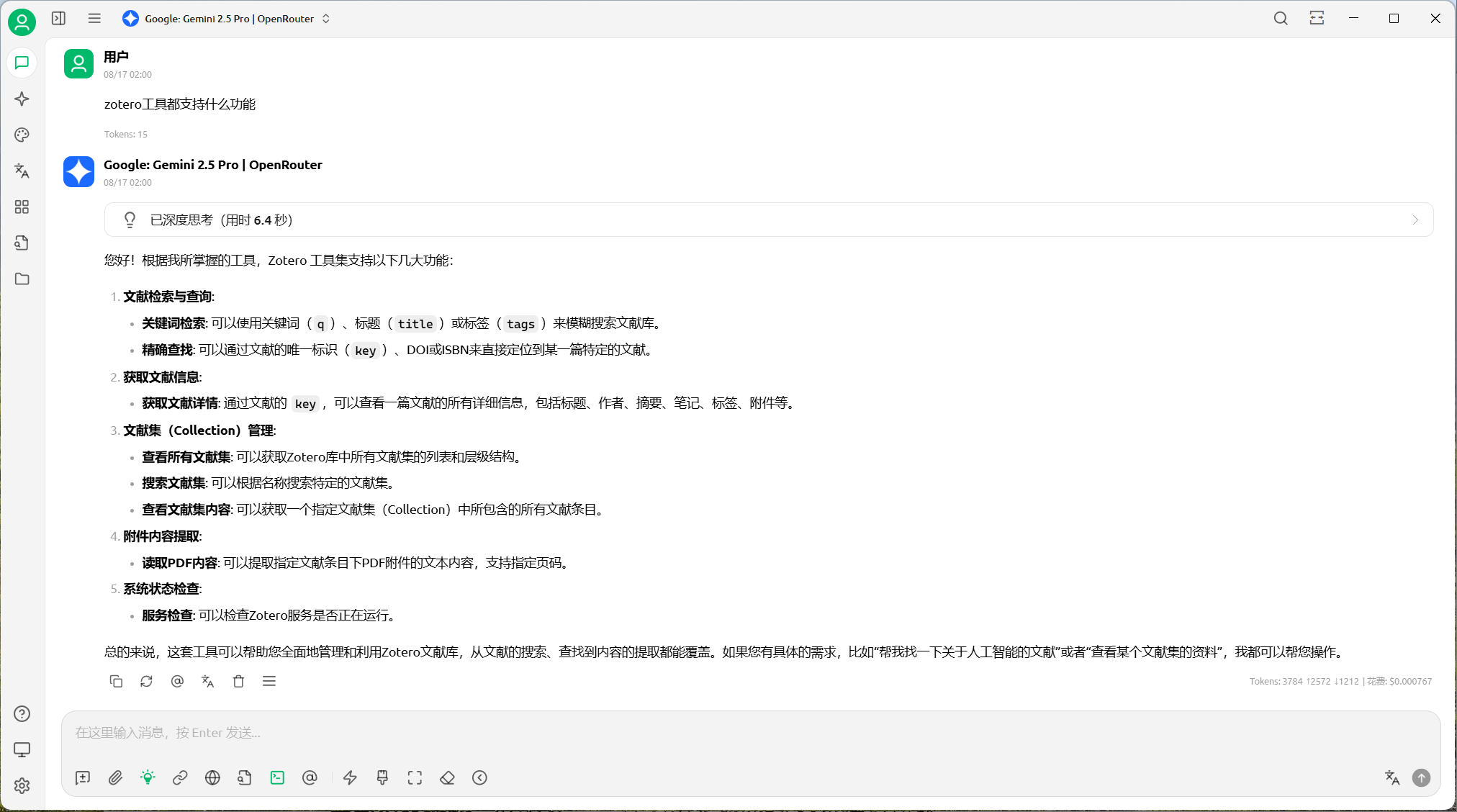1457x812 pixels.
Task: Enable web search with the globe icon
Action: pyautogui.click(x=212, y=777)
